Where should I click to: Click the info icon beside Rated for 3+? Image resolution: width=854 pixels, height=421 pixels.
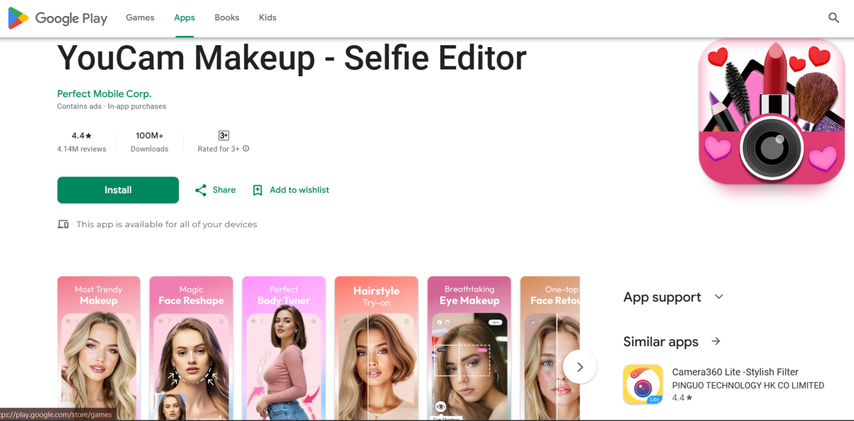(246, 149)
